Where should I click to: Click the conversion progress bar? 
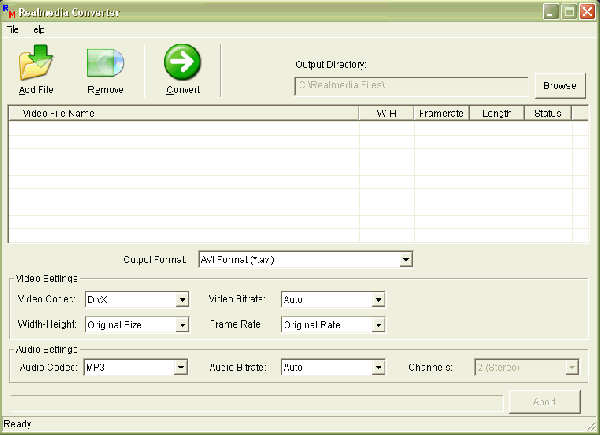coord(257,403)
